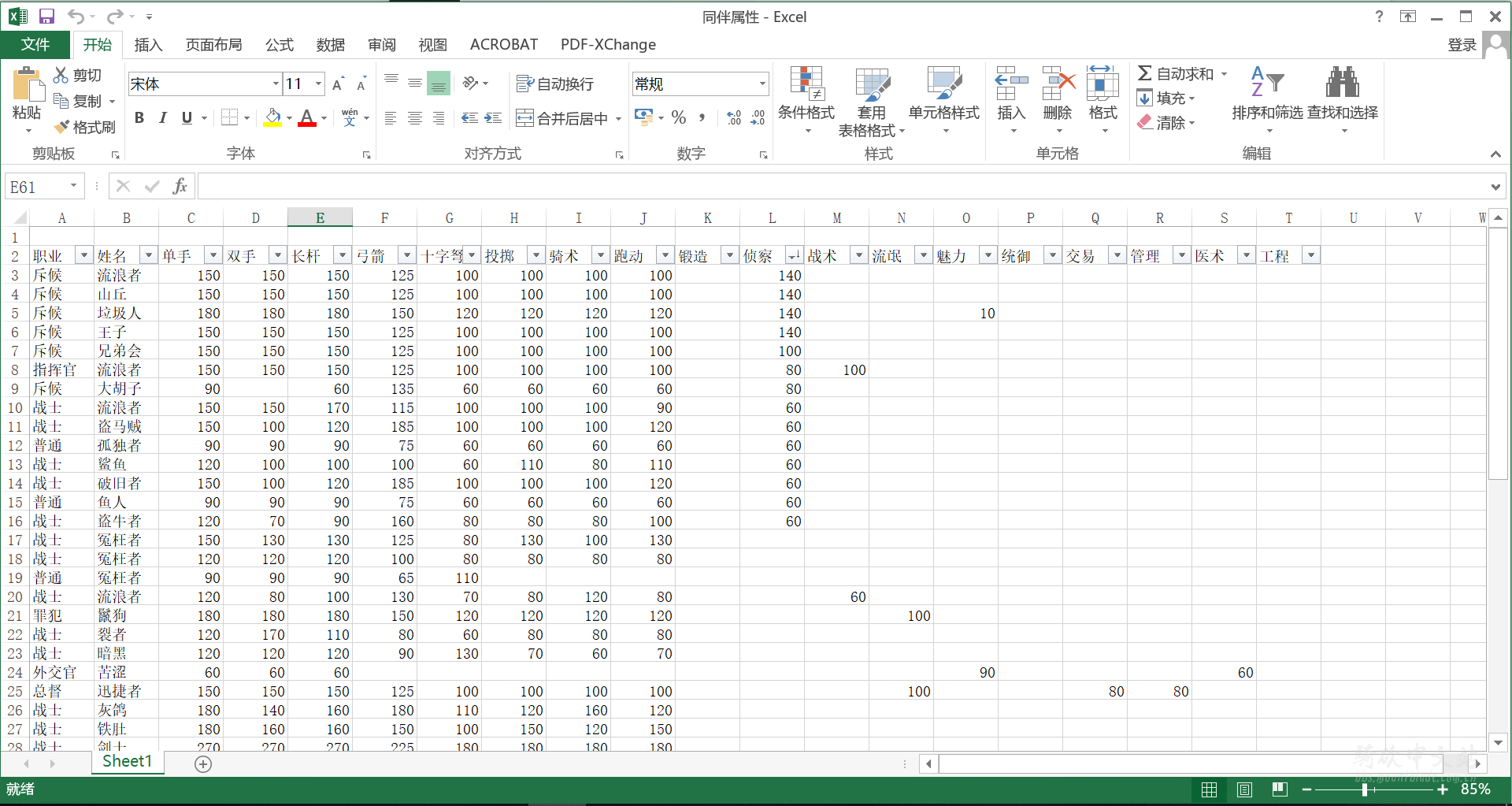Click the decrease indent icon

pos(469,118)
